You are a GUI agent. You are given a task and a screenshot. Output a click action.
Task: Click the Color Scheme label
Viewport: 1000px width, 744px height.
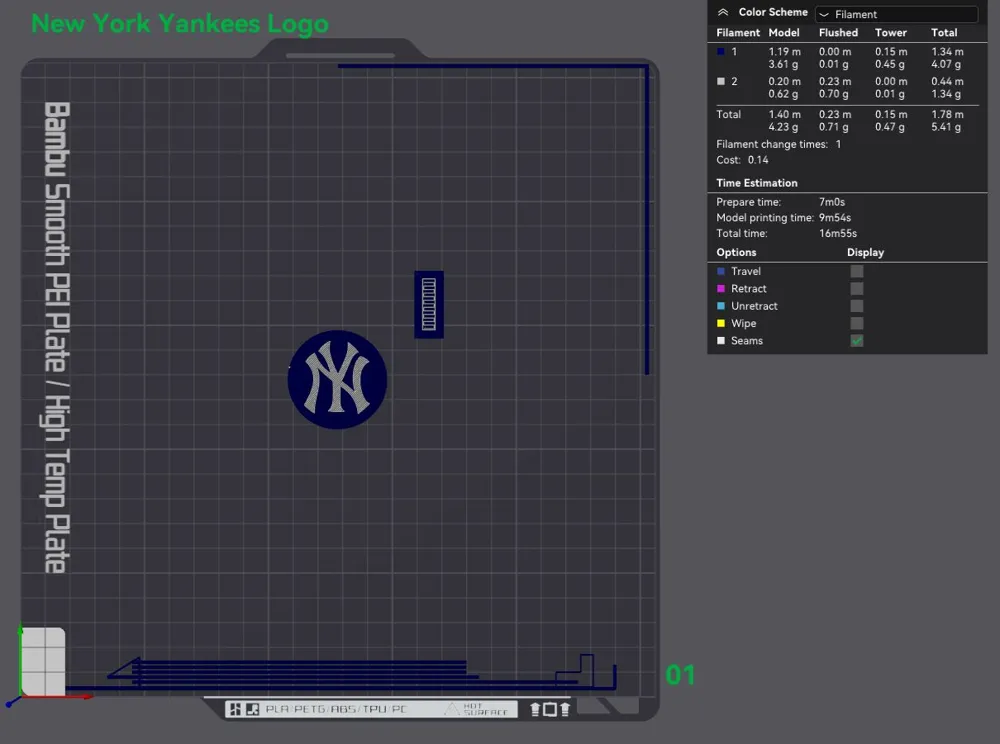click(x=773, y=12)
